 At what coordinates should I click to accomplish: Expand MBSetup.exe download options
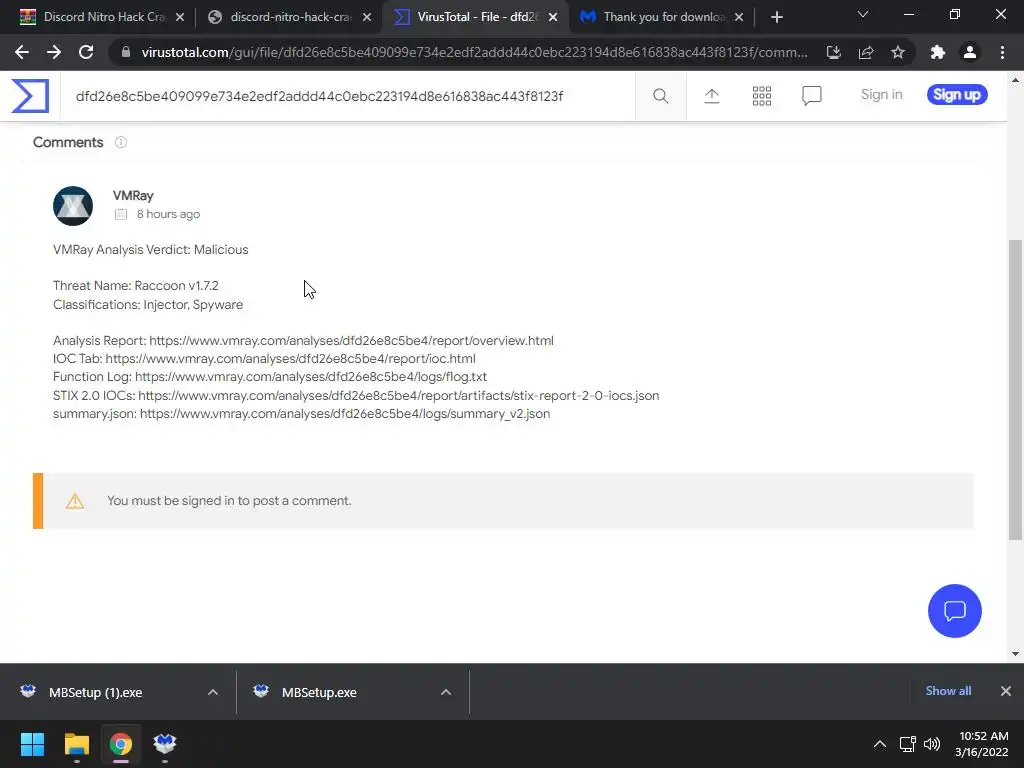coord(446,692)
